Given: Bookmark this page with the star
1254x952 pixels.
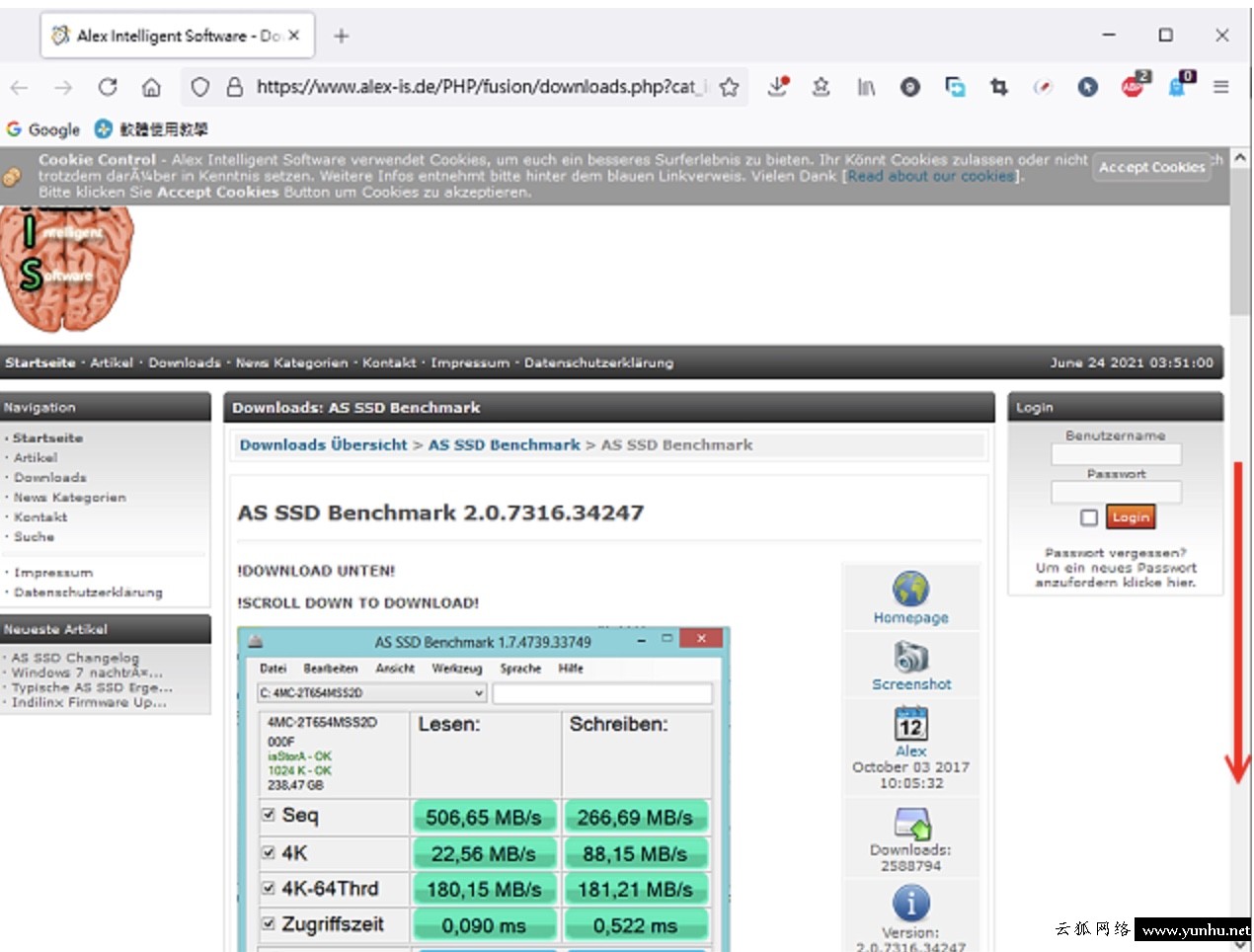Looking at the screenshot, I should tap(729, 87).
